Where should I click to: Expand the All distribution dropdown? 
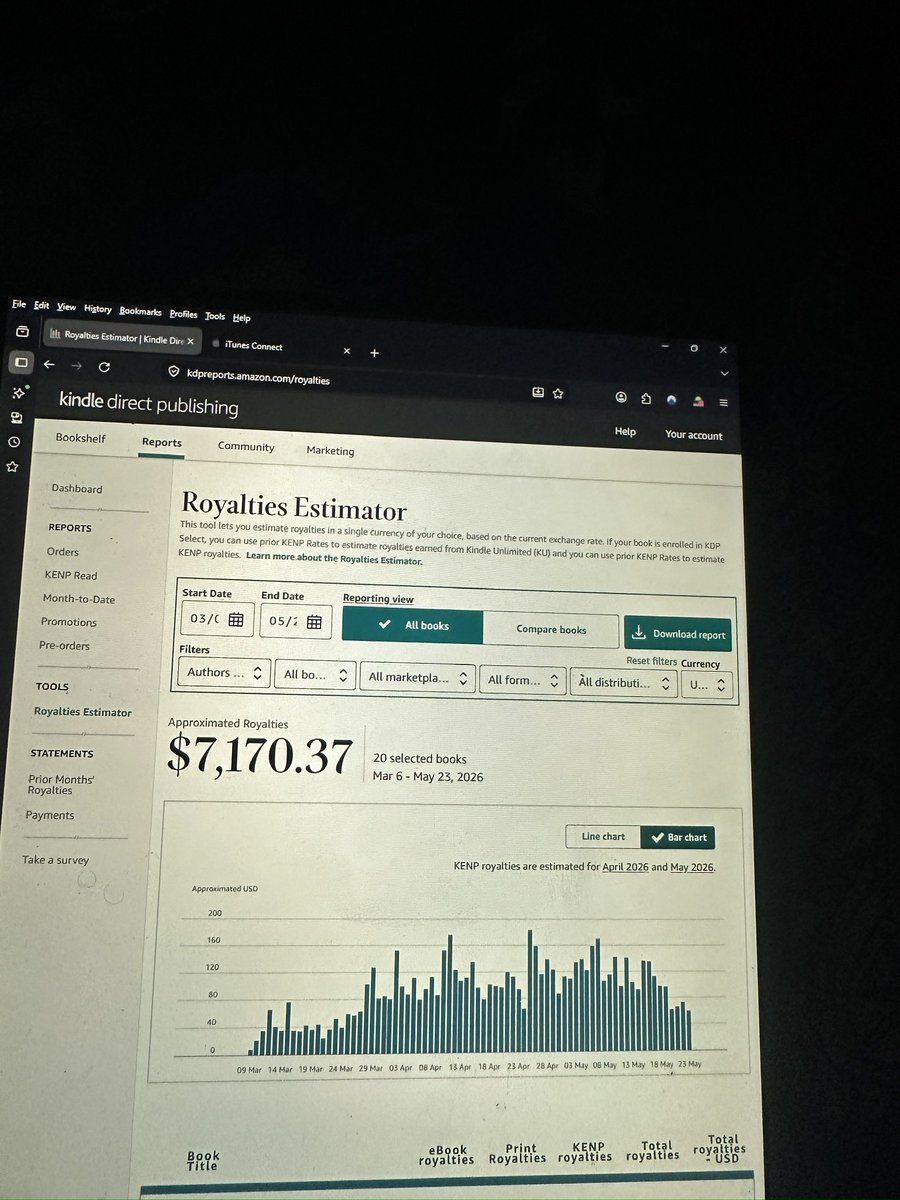point(624,683)
